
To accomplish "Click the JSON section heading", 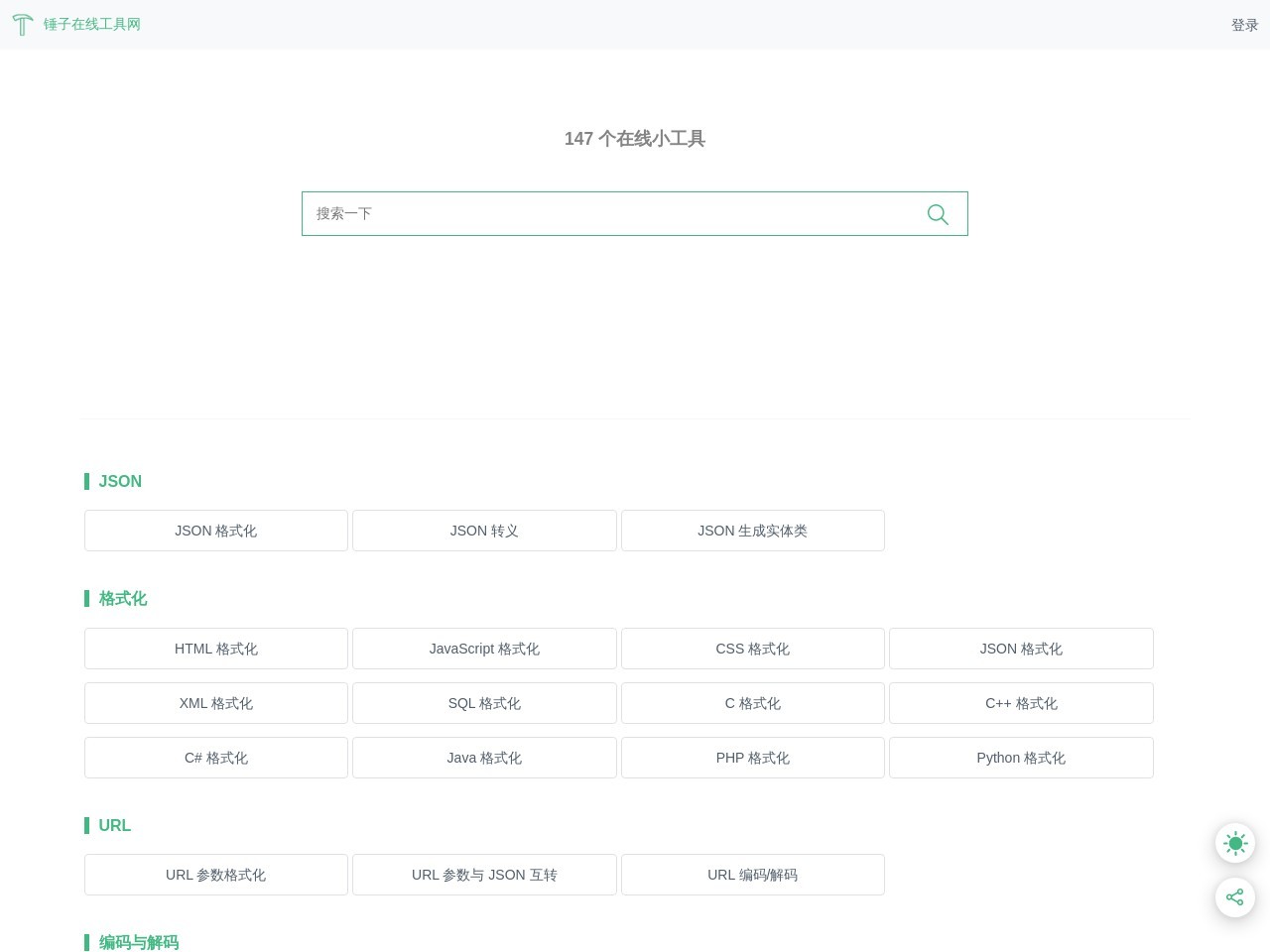I will pos(120,481).
